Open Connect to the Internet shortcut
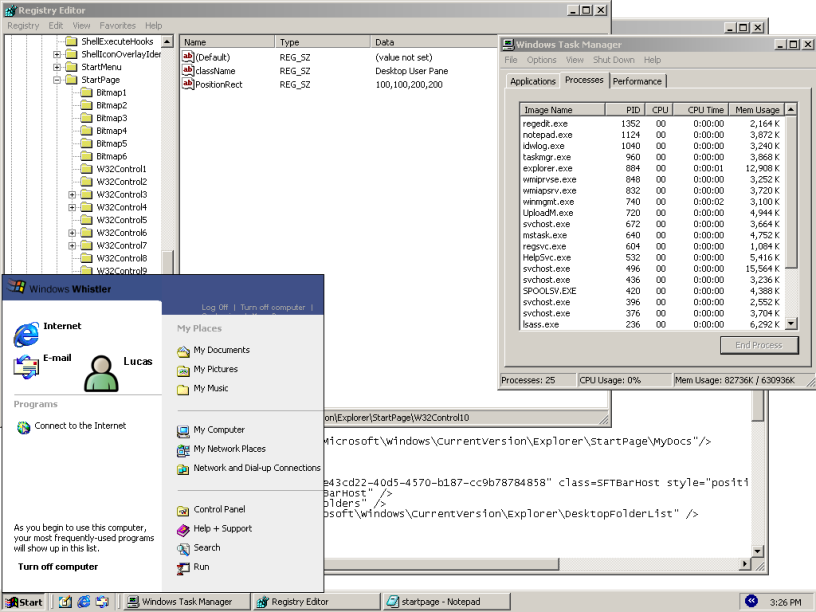The image size is (816, 612). point(71,426)
